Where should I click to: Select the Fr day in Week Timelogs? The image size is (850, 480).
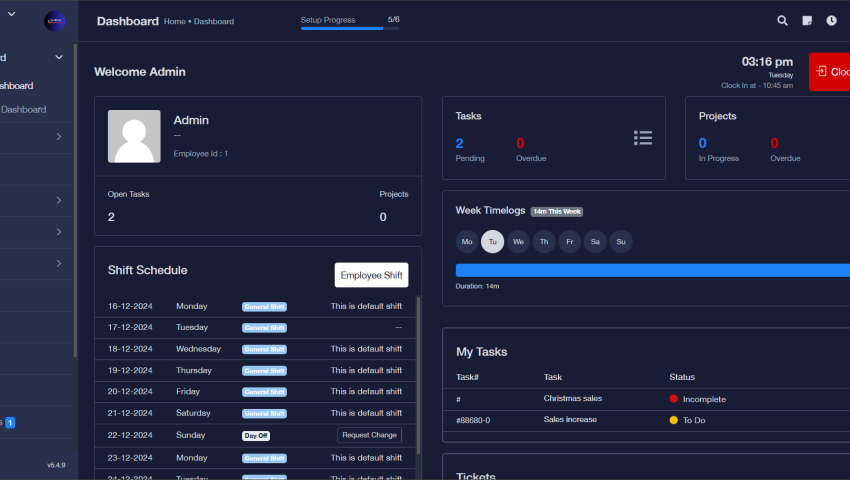569,242
